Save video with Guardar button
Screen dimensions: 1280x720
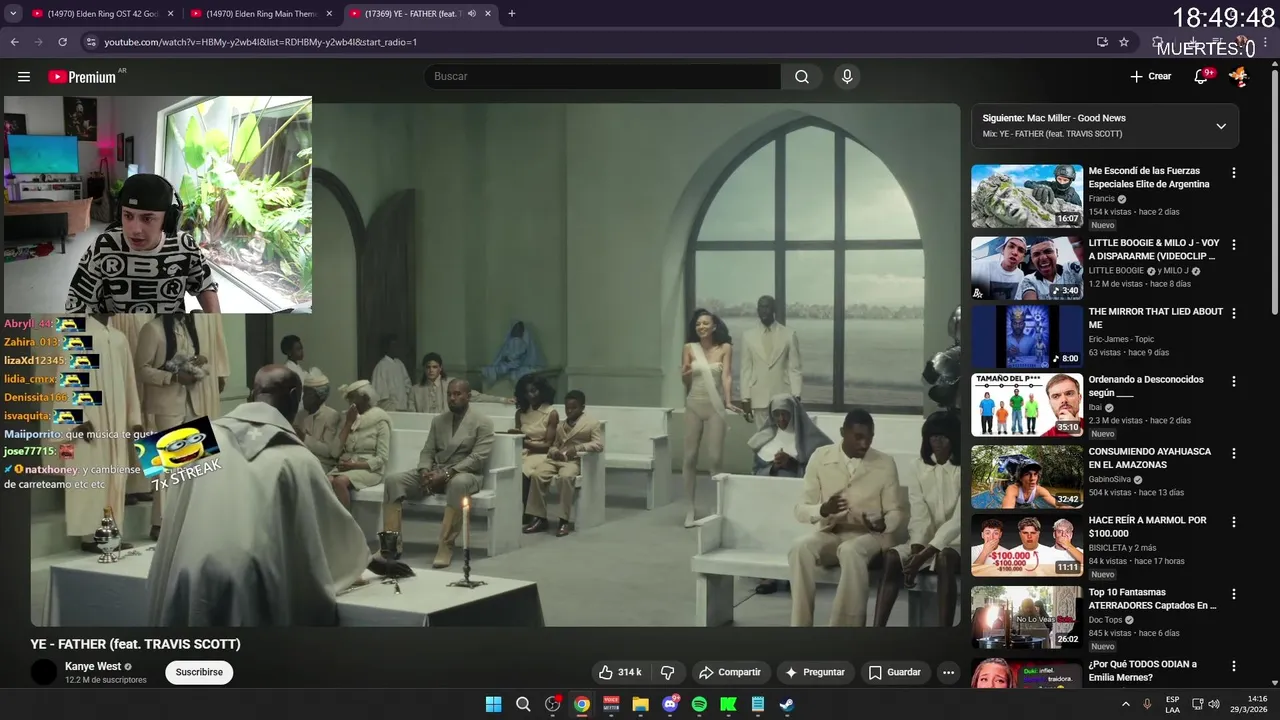pyautogui.click(x=895, y=672)
